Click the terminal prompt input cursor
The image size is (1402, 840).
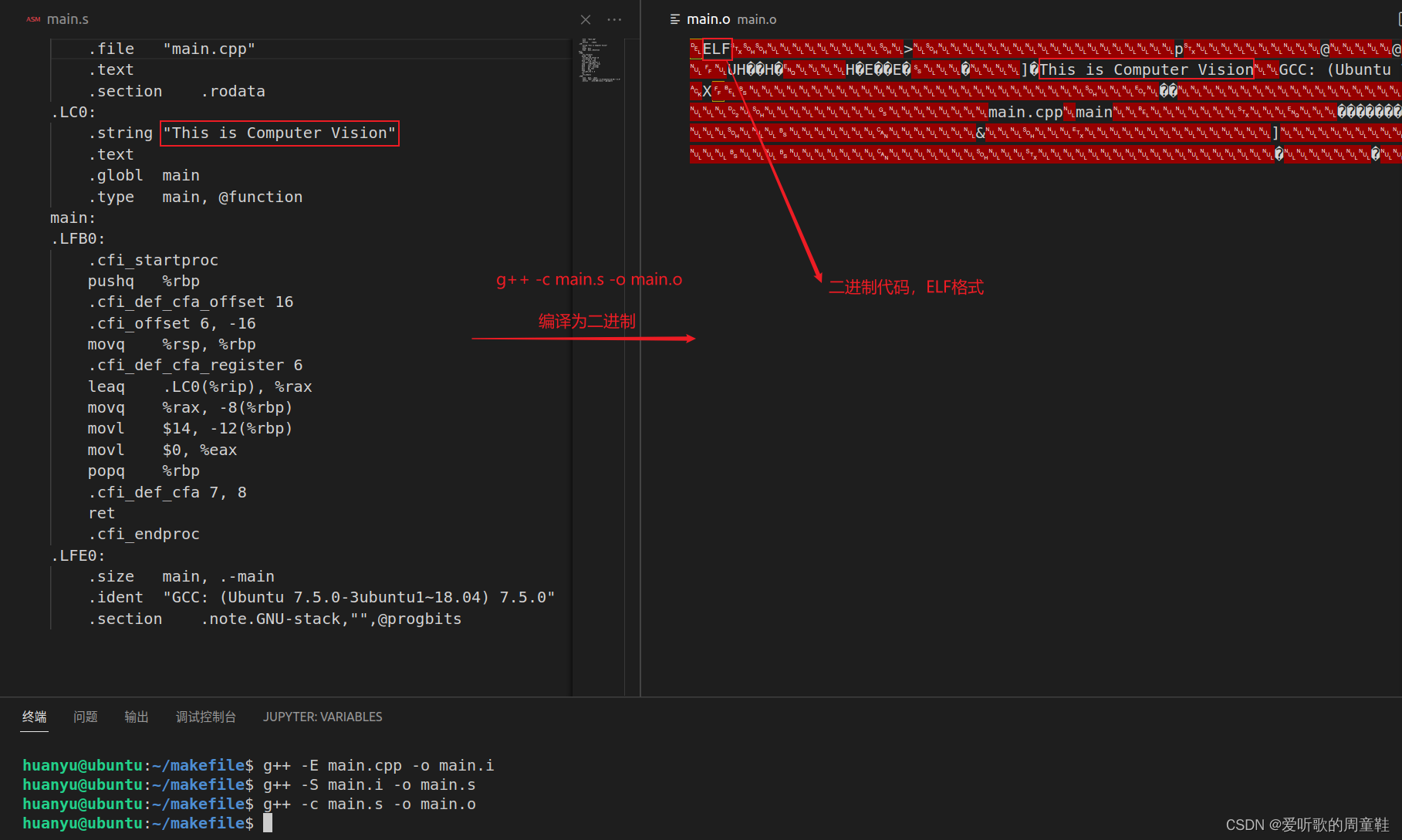pos(268,823)
